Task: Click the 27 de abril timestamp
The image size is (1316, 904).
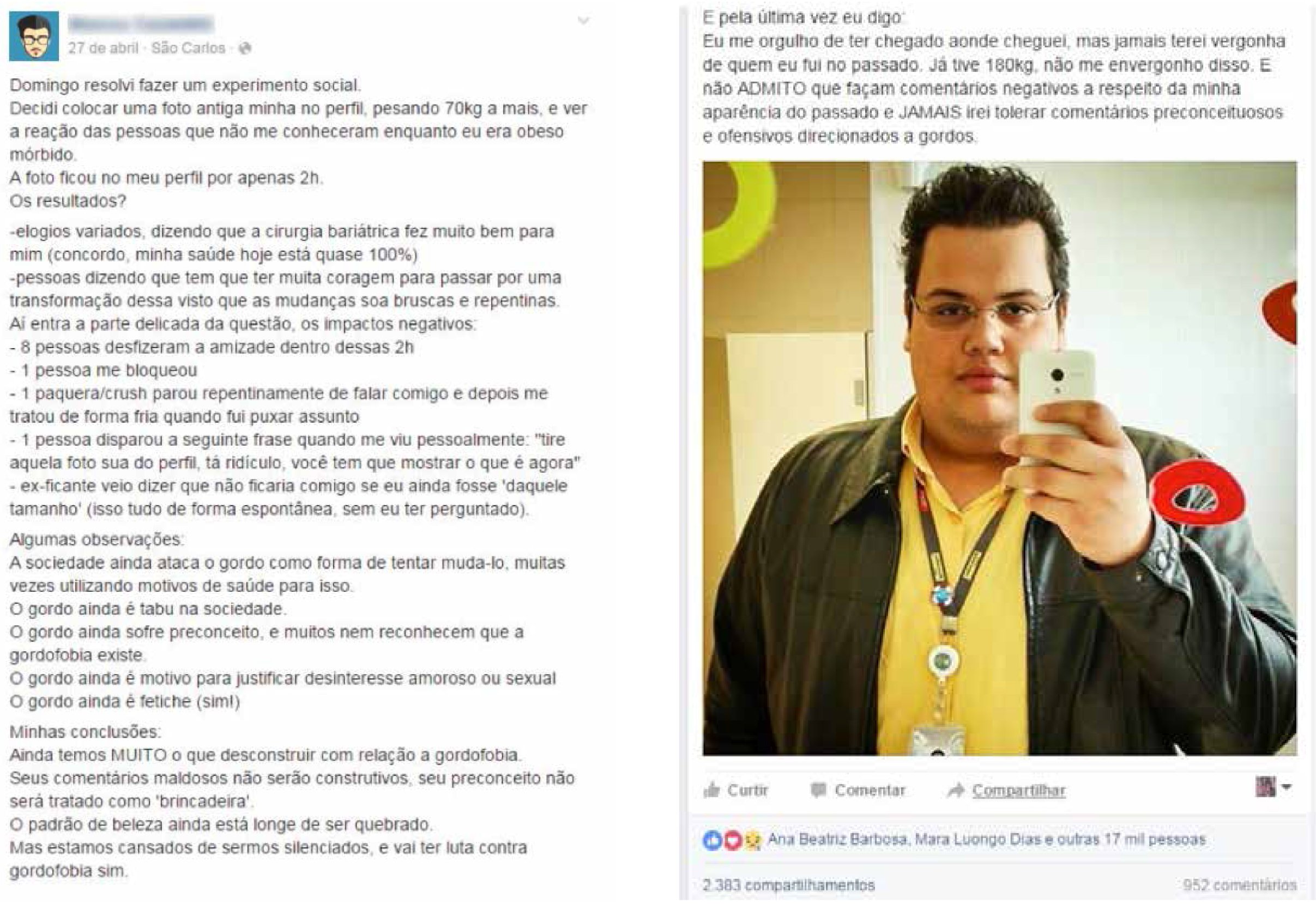Action: pyautogui.click(x=103, y=48)
